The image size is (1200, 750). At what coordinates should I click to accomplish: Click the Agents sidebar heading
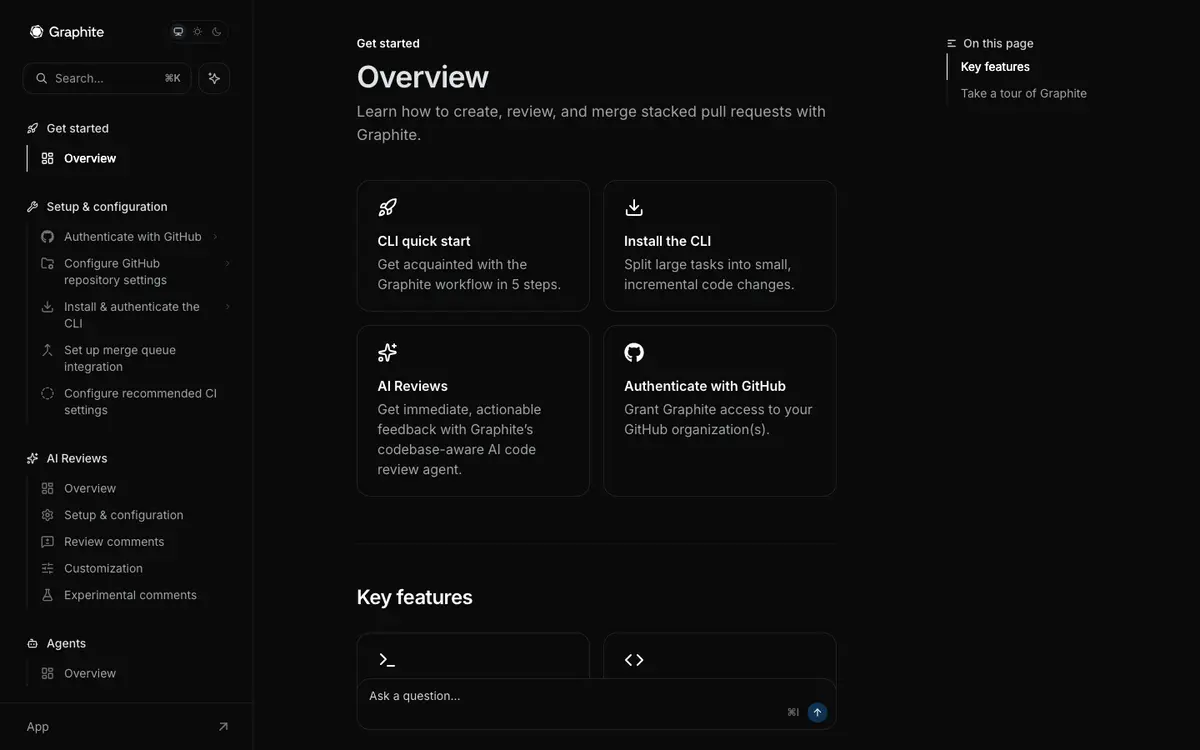click(66, 643)
